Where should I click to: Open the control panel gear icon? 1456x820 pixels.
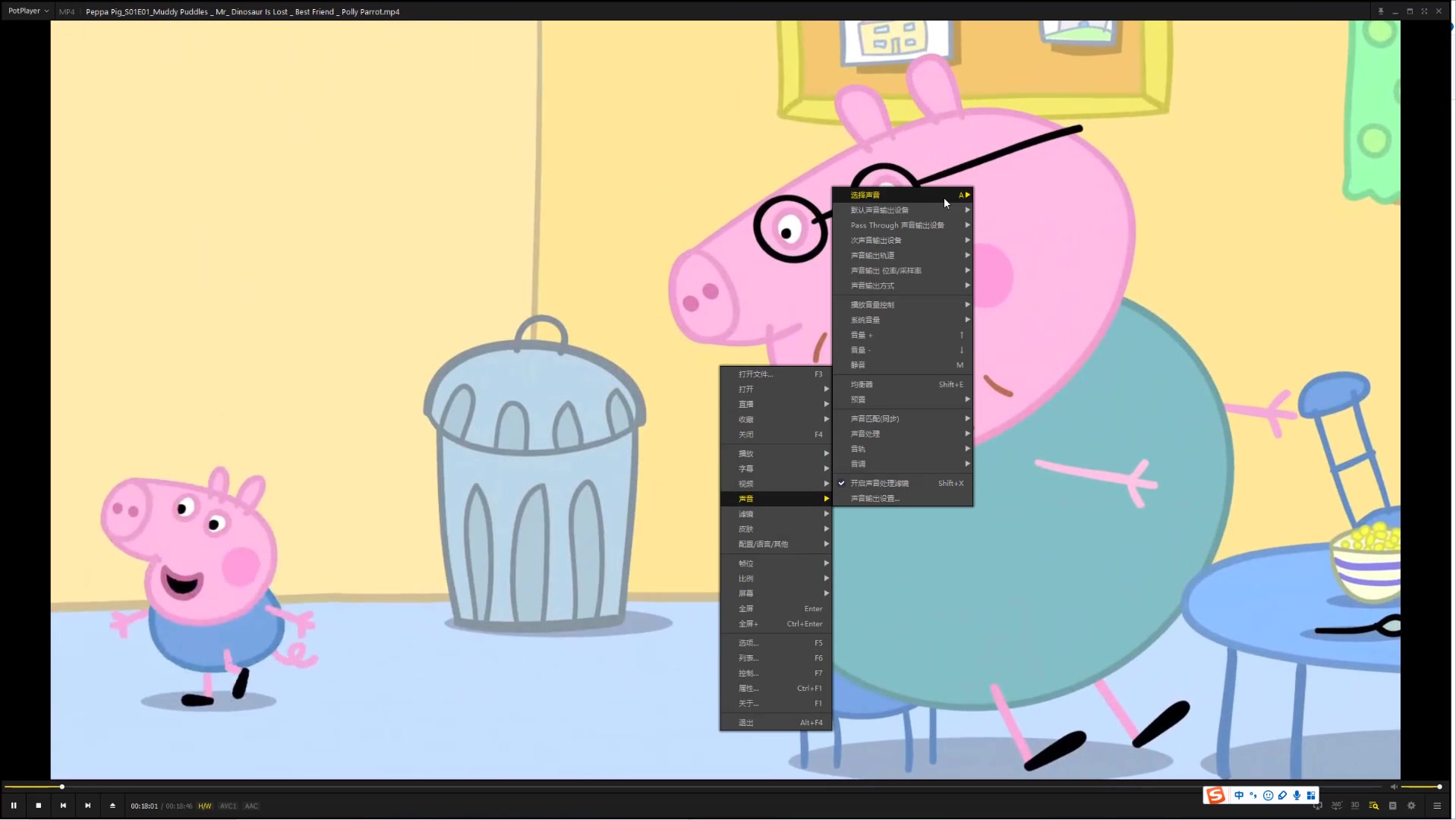pos(1411,806)
